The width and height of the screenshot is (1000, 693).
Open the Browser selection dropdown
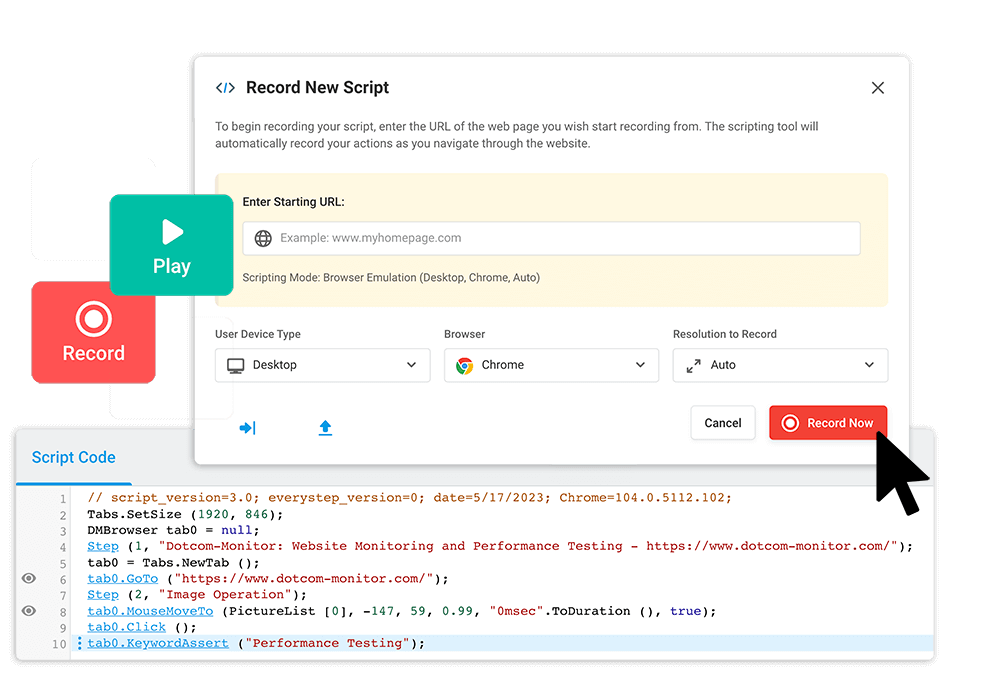coord(640,365)
